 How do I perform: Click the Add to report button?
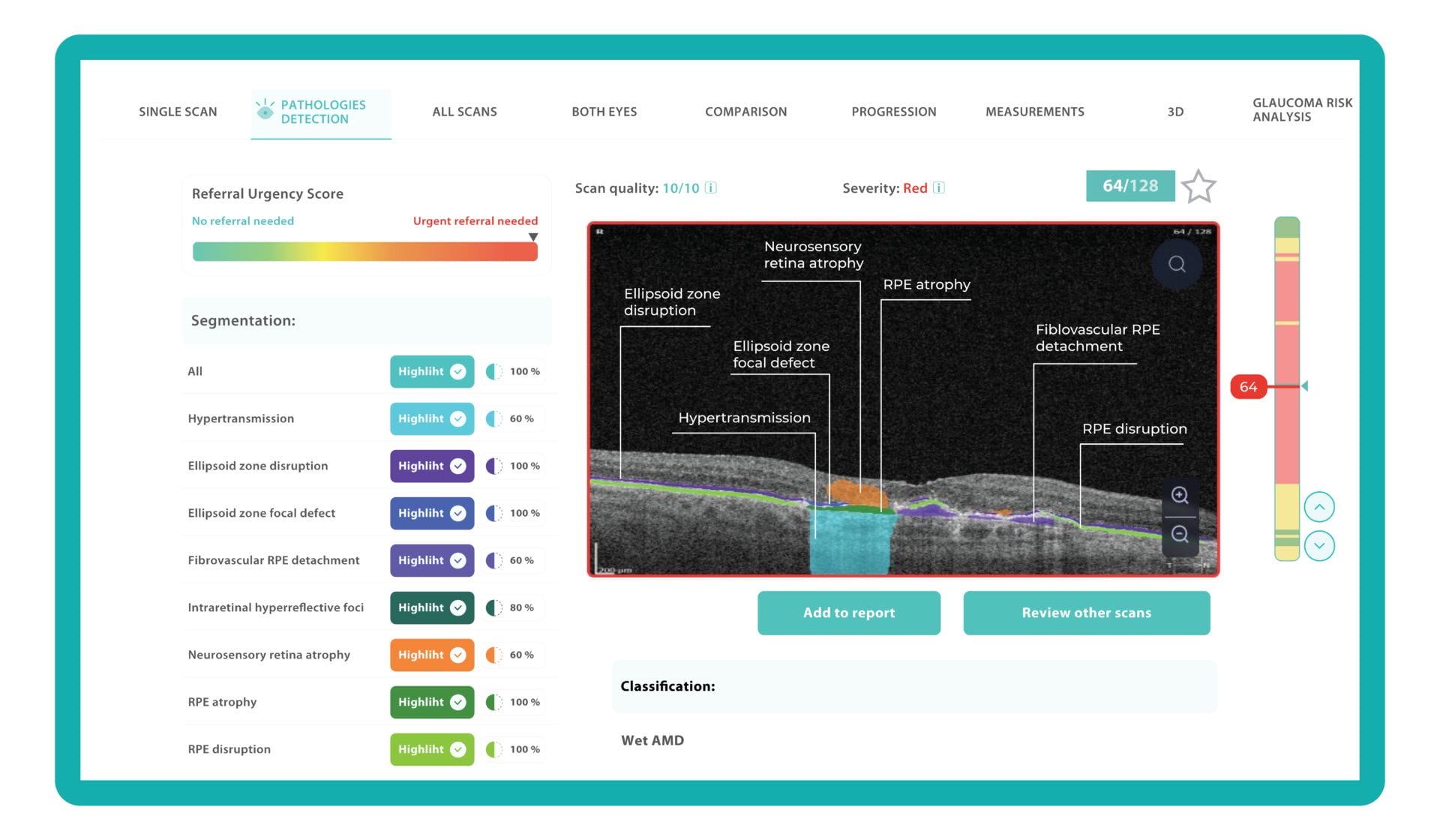coord(848,613)
